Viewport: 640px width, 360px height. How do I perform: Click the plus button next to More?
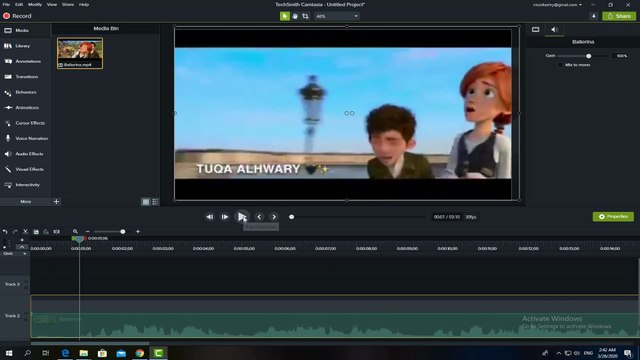[x=56, y=202]
